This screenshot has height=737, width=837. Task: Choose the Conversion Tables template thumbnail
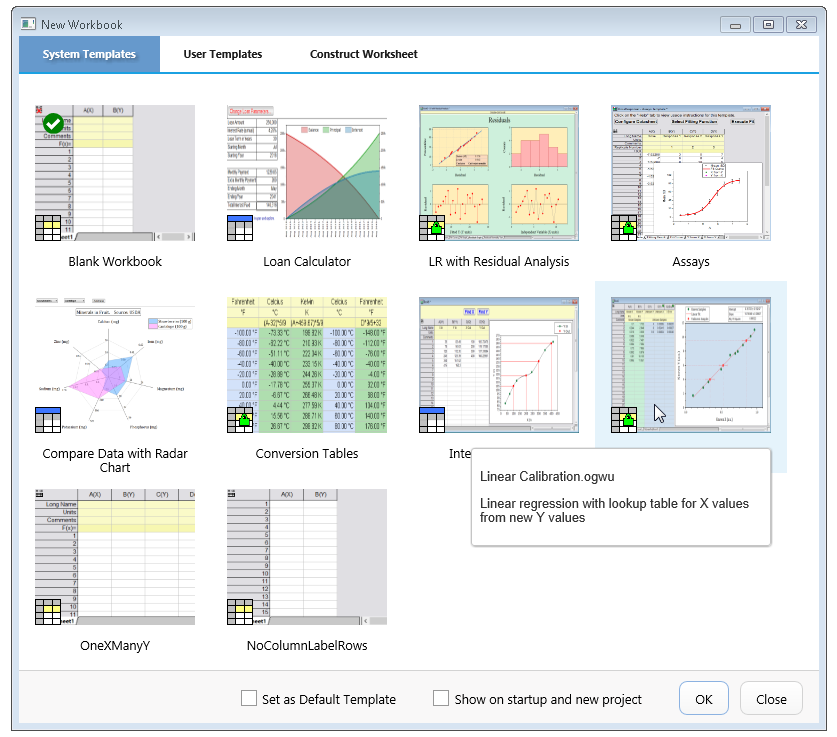[307, 365]
